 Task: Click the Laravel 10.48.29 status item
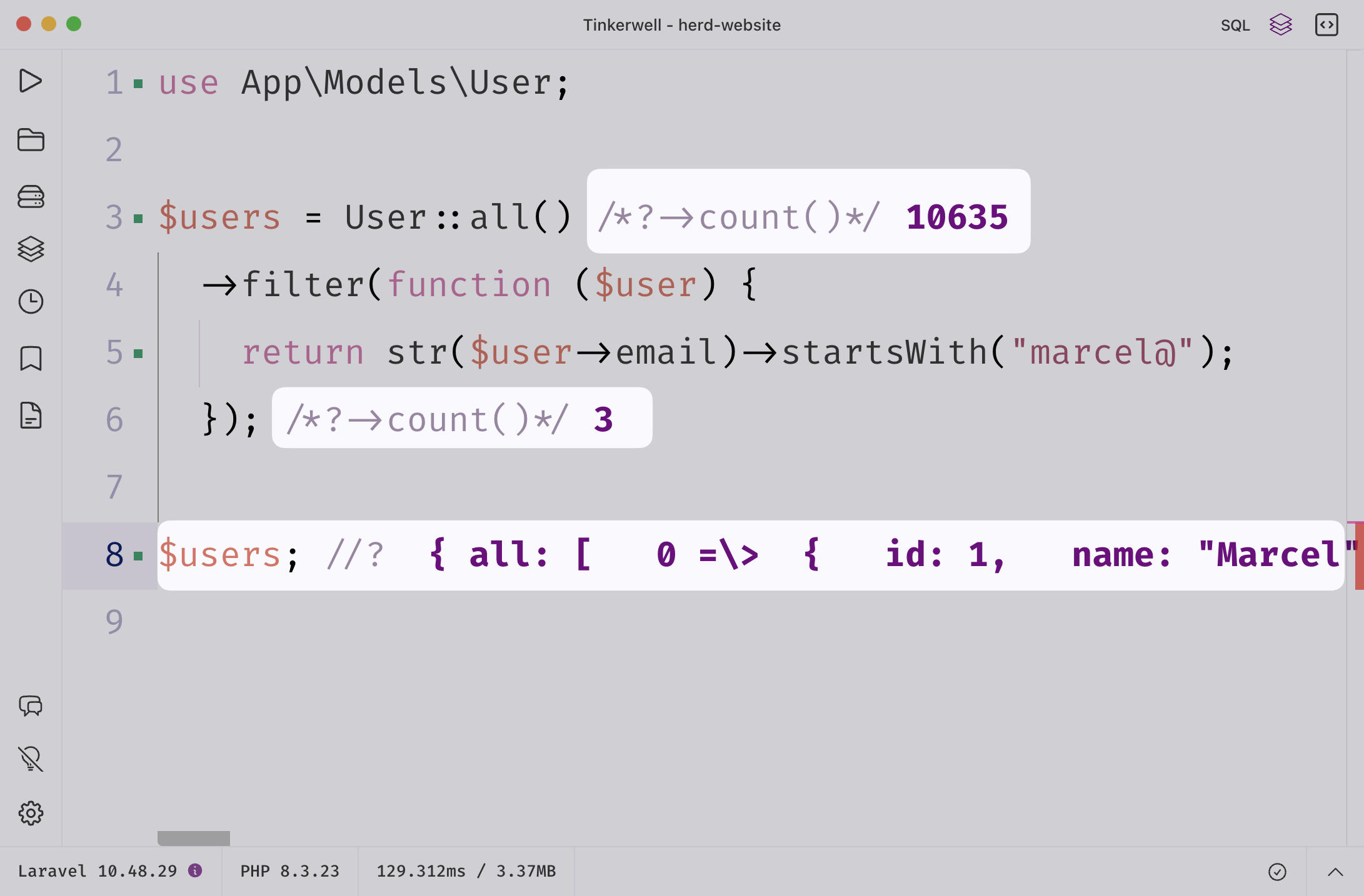coord(97,871)
